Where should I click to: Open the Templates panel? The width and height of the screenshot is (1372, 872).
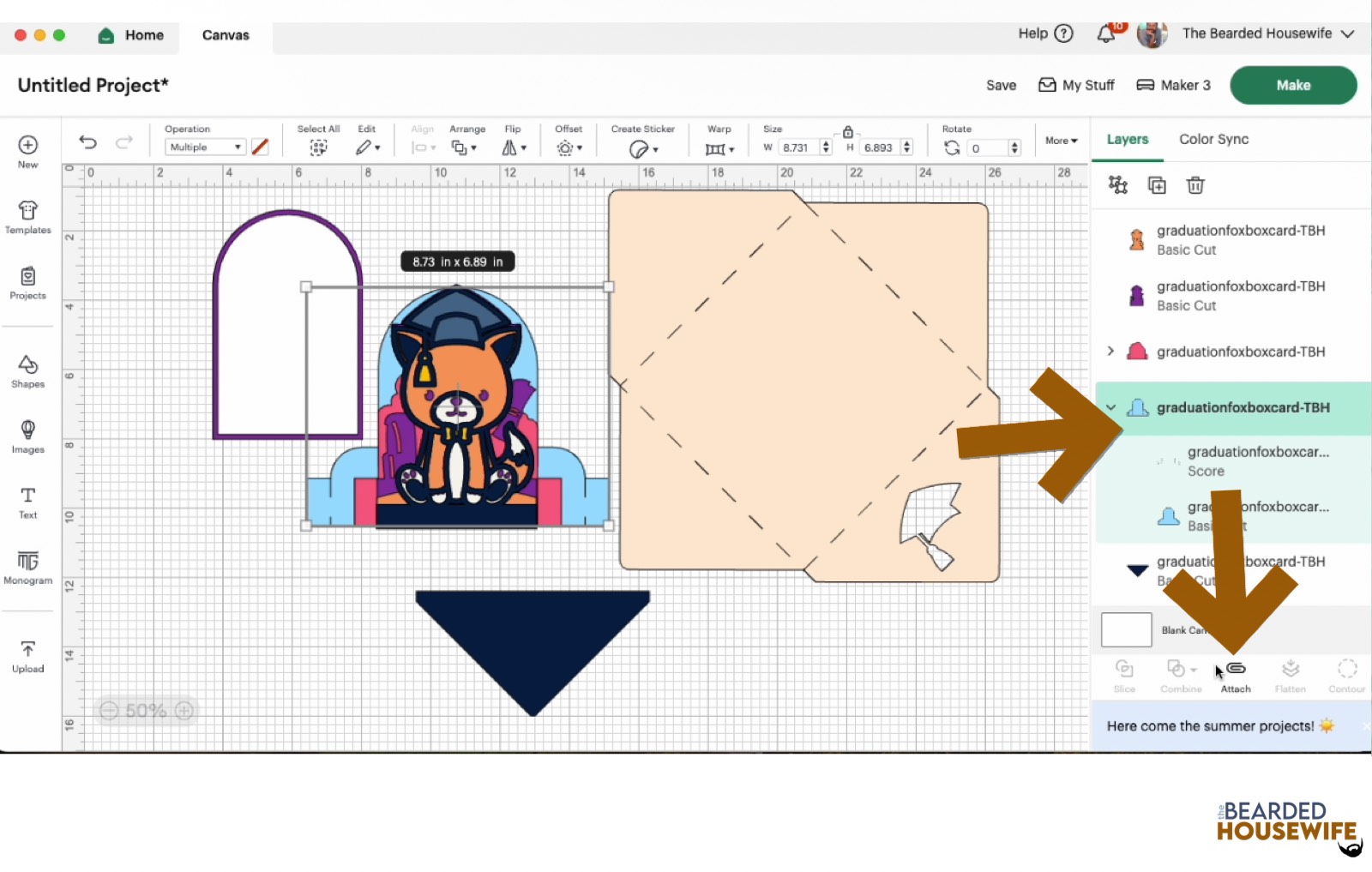(27, 217)
